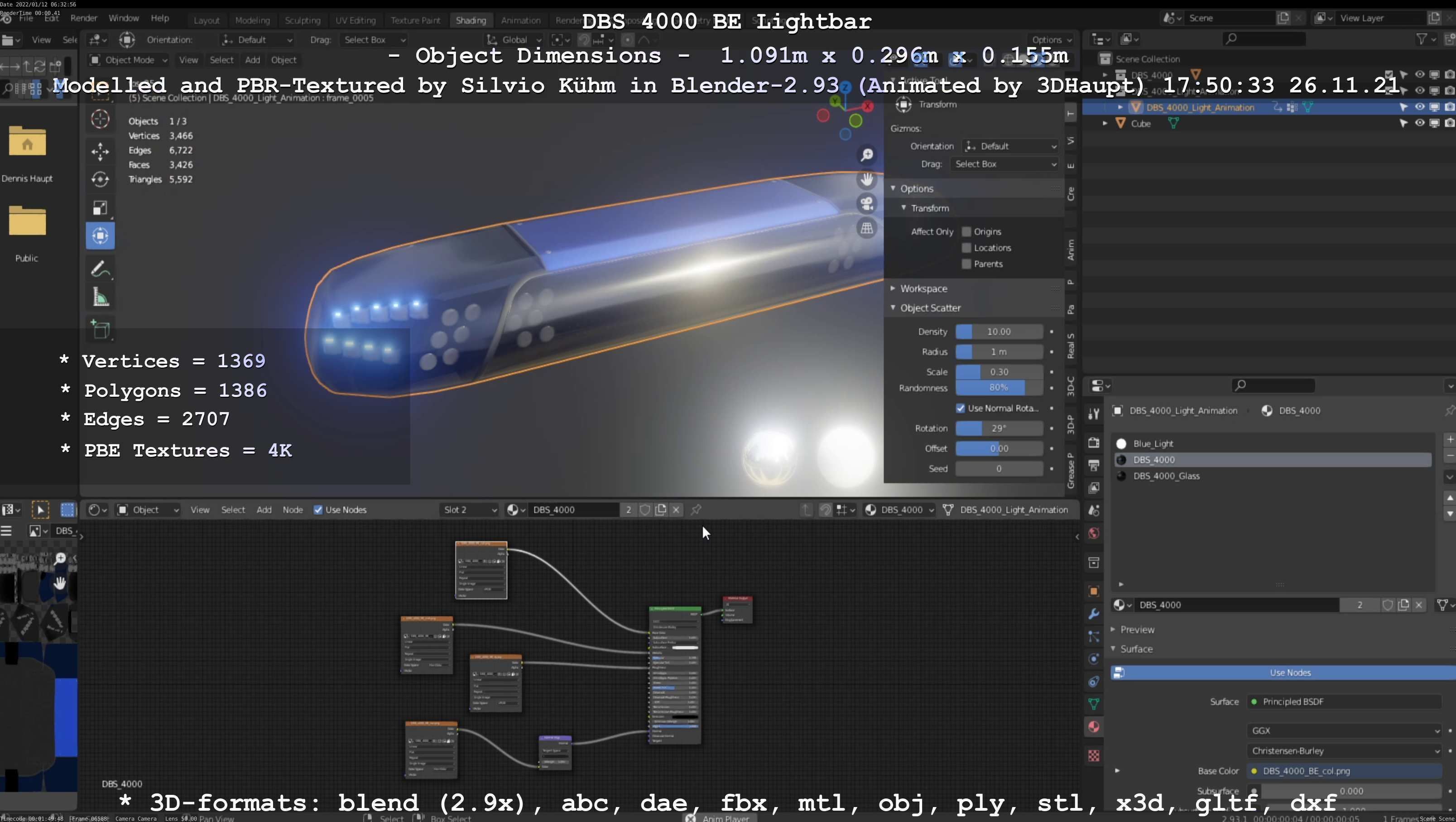Image resolution: width=1456 pixels, height=822 pixels.
Task: Select the Transform tool
Action: coord(100,236)
